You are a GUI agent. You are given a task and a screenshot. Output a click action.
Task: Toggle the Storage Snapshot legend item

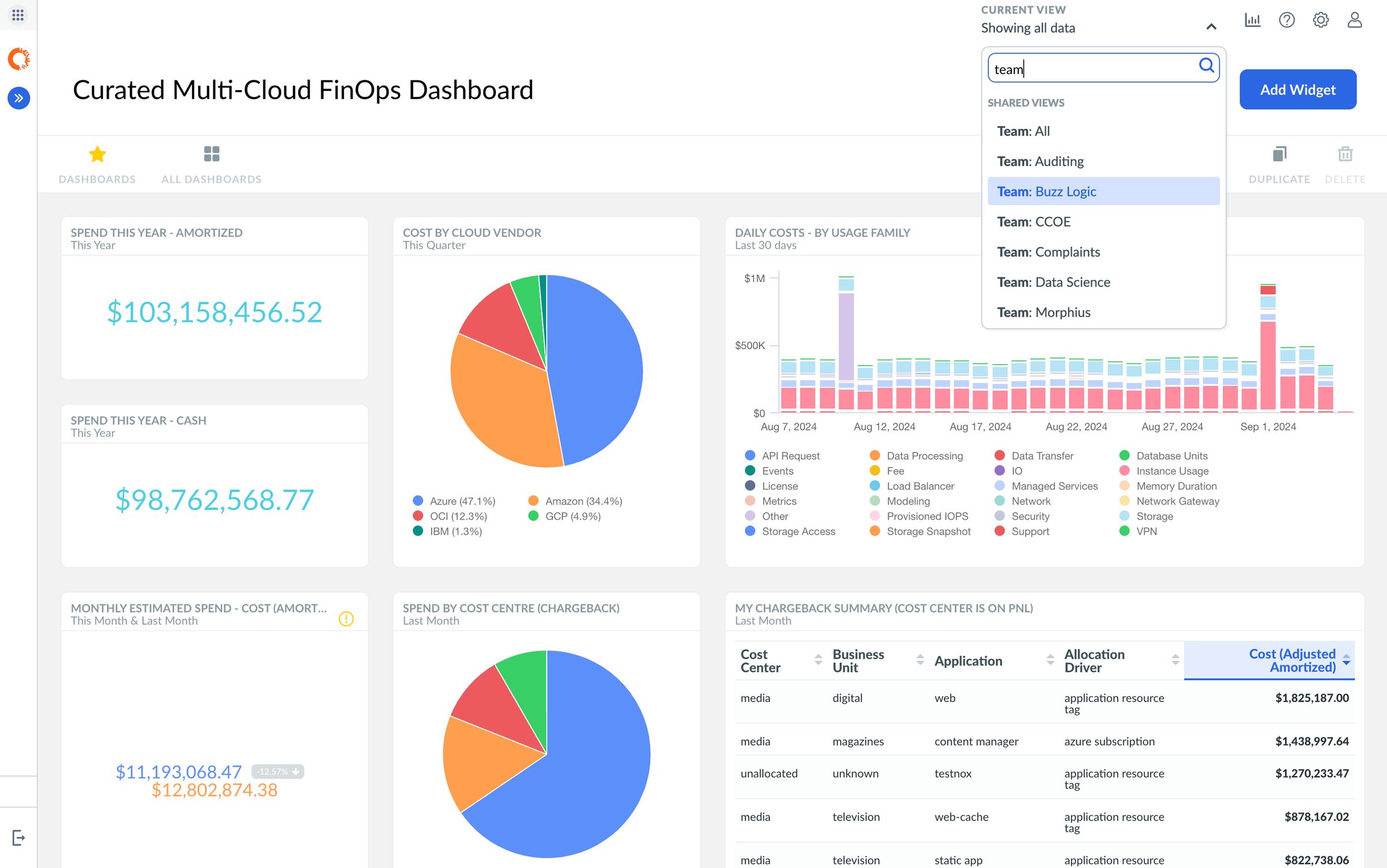coord(929,531)
